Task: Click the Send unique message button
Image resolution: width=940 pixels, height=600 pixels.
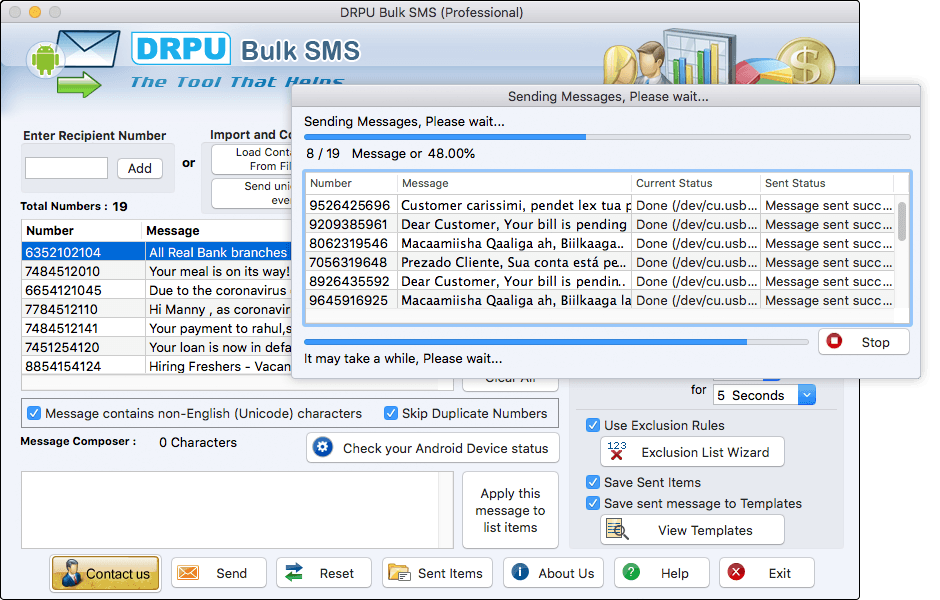Action: [252, 193]
